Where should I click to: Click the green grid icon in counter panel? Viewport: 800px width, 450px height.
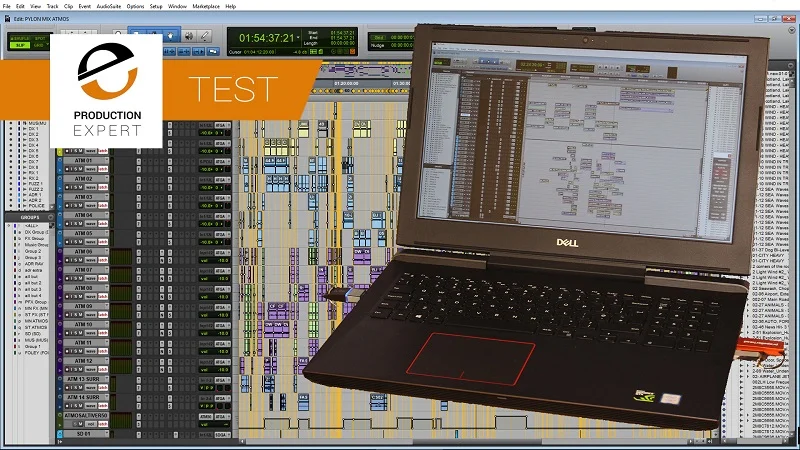(x=313, y=52)
